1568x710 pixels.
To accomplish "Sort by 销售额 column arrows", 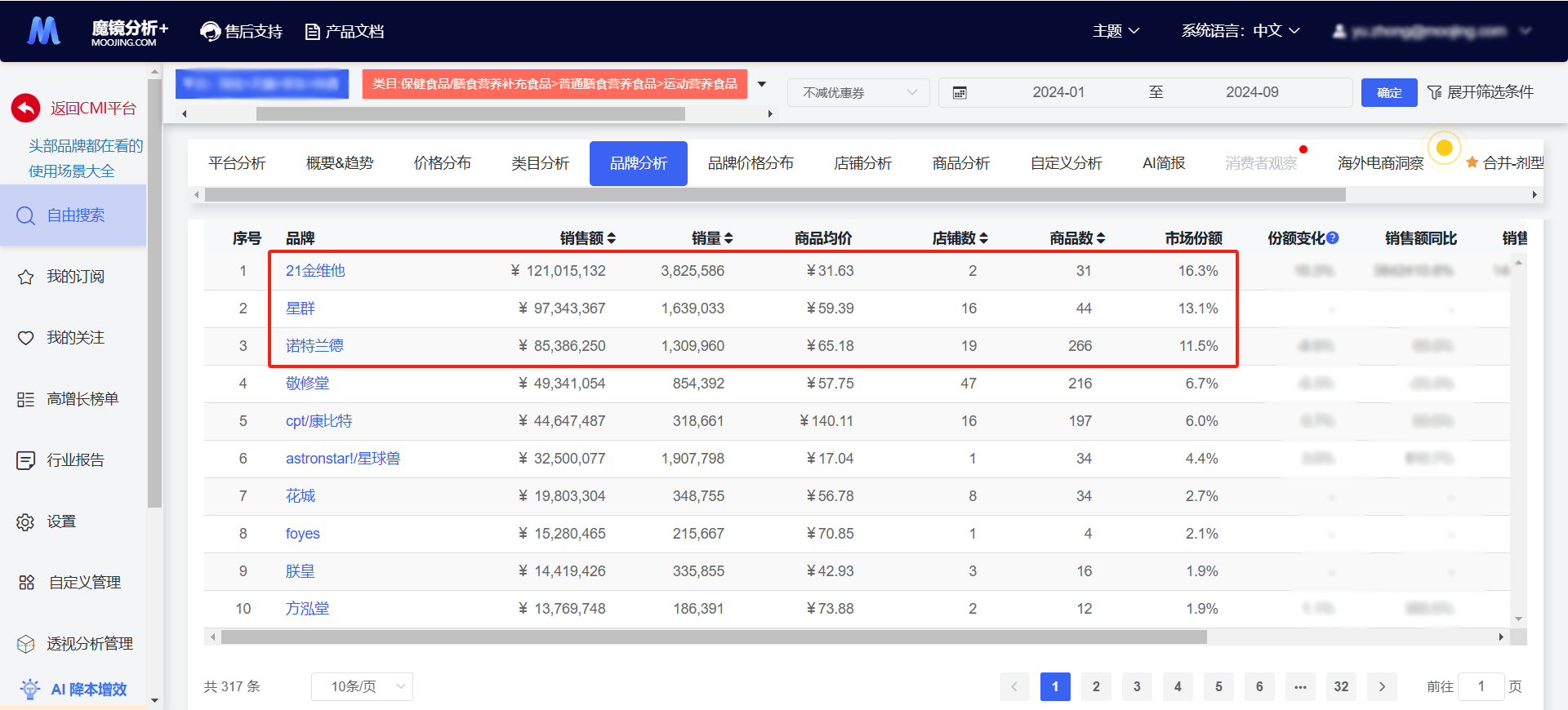I will [x=612, y=238].
